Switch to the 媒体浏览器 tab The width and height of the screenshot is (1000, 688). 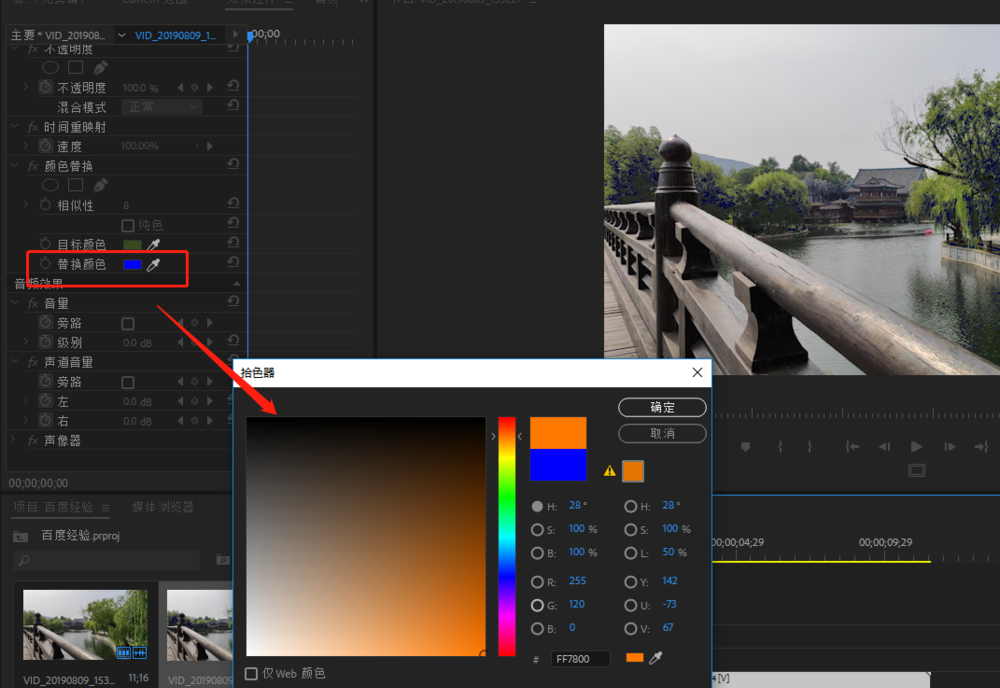pos(163,507)
